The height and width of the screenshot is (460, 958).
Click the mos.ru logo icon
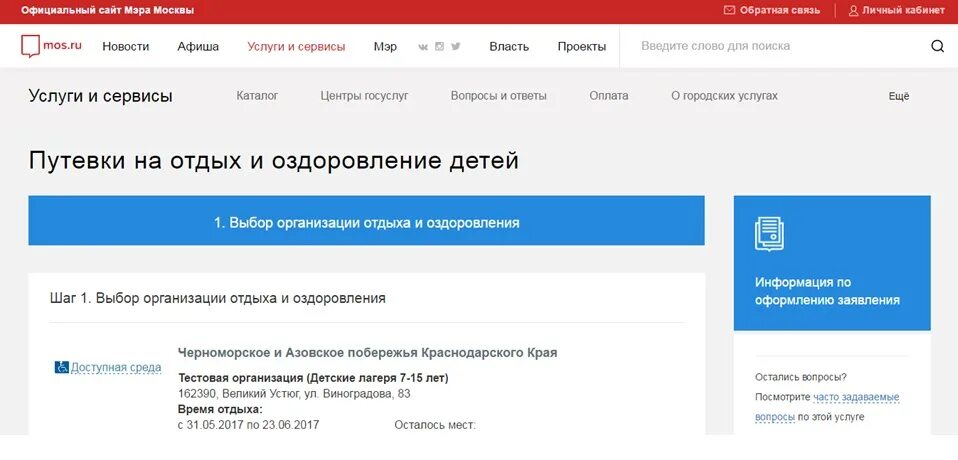tap(31, 46)
